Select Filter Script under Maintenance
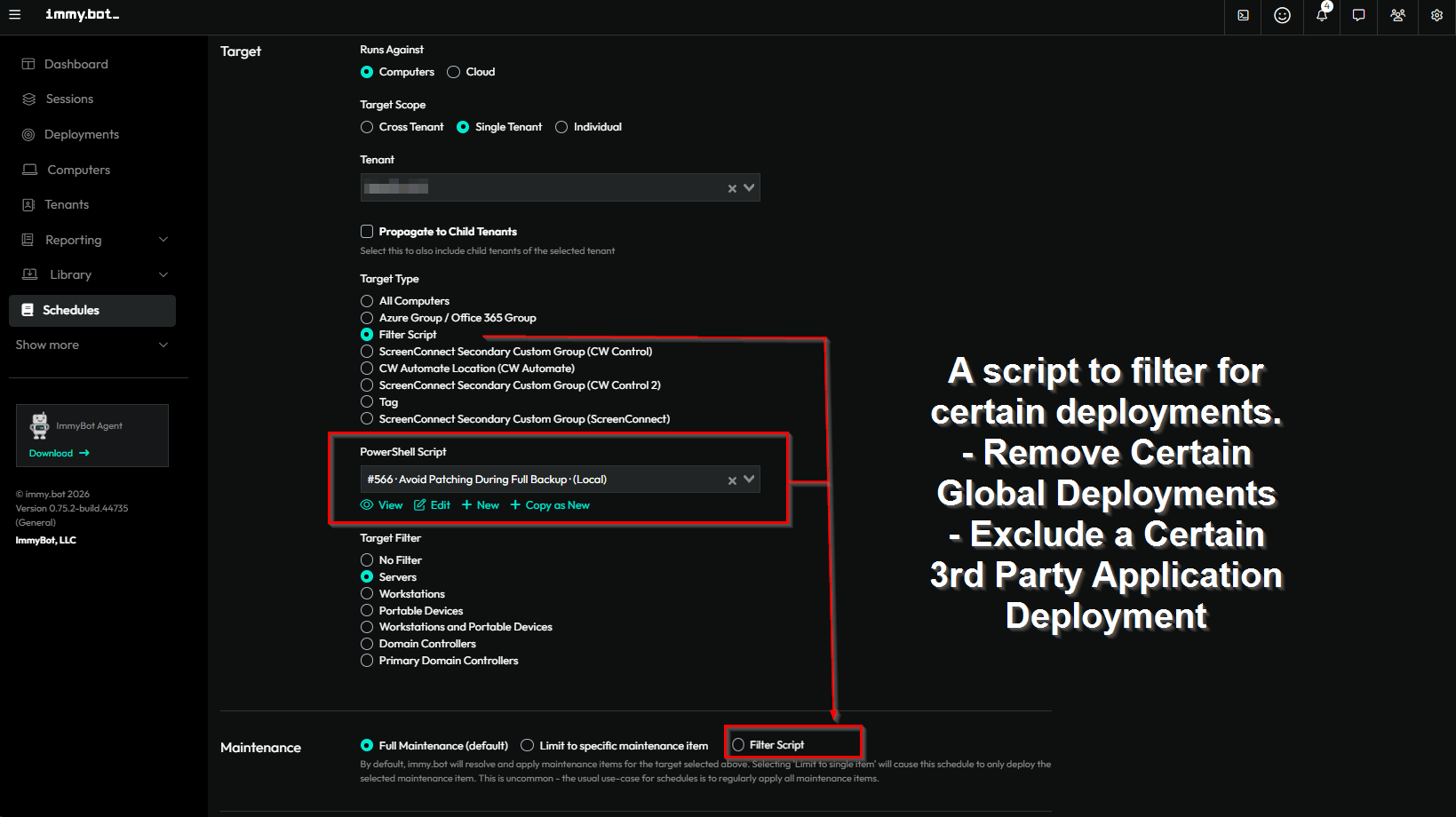This screenshot has height=817, width=1456. [x=738, y=745]
